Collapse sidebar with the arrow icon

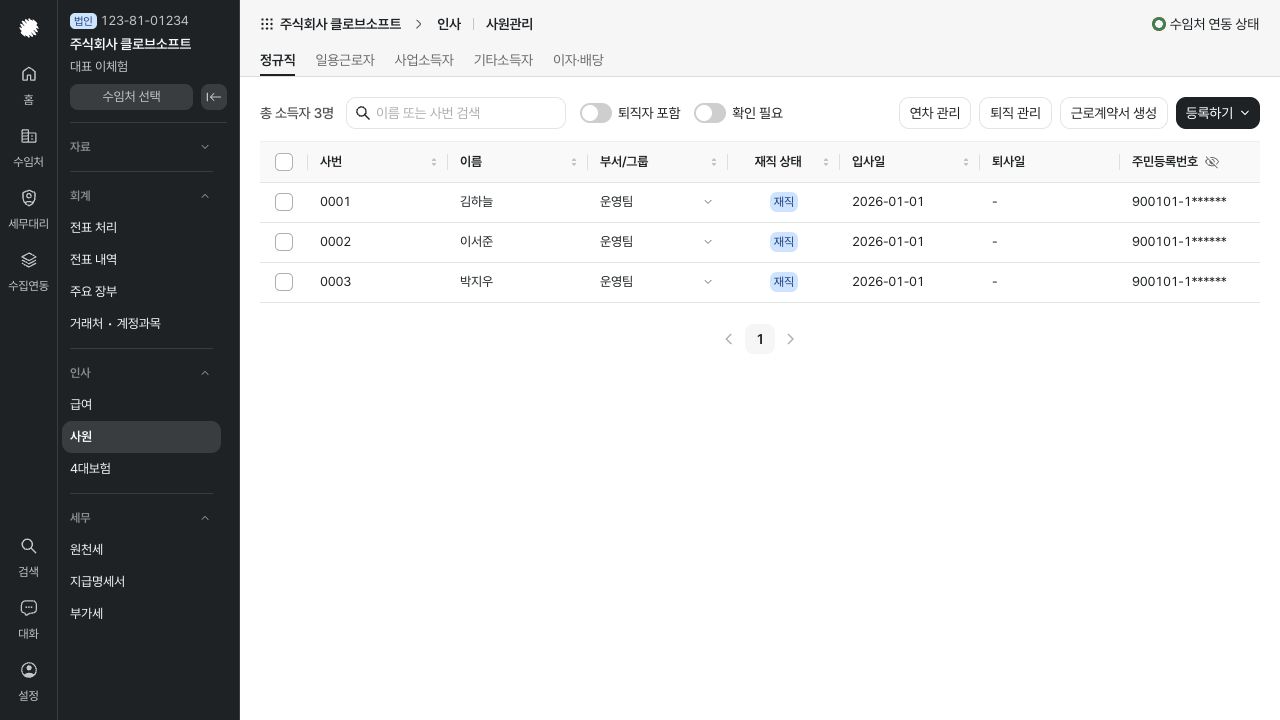[214, 97]
